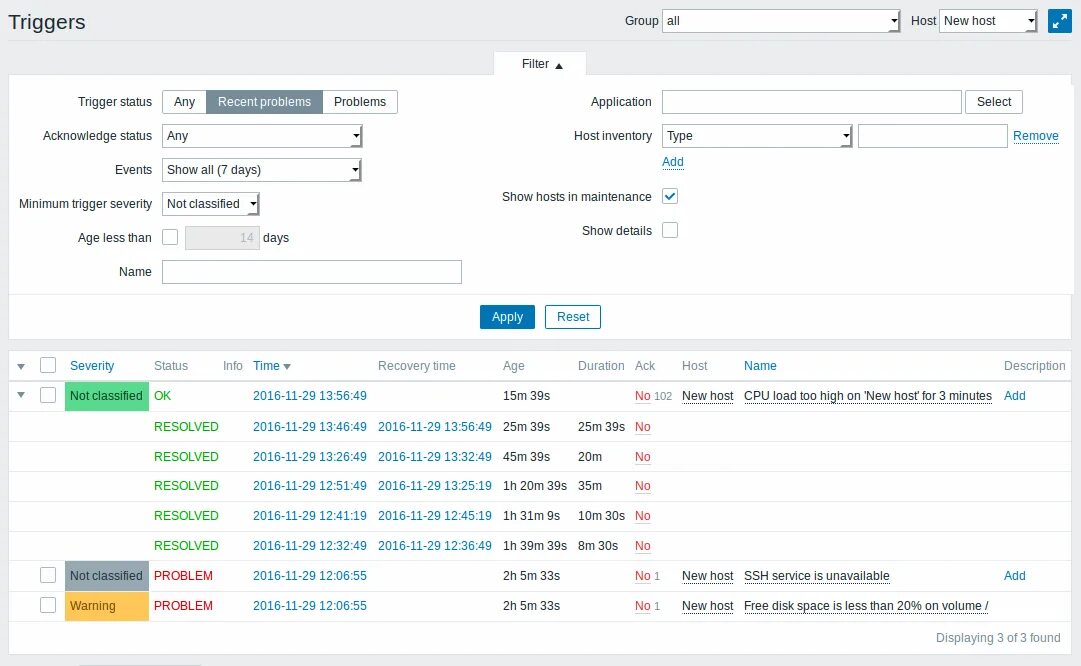Reset the trigger filter
Viewport: 1081px width, 666px height.
(573, 317)
